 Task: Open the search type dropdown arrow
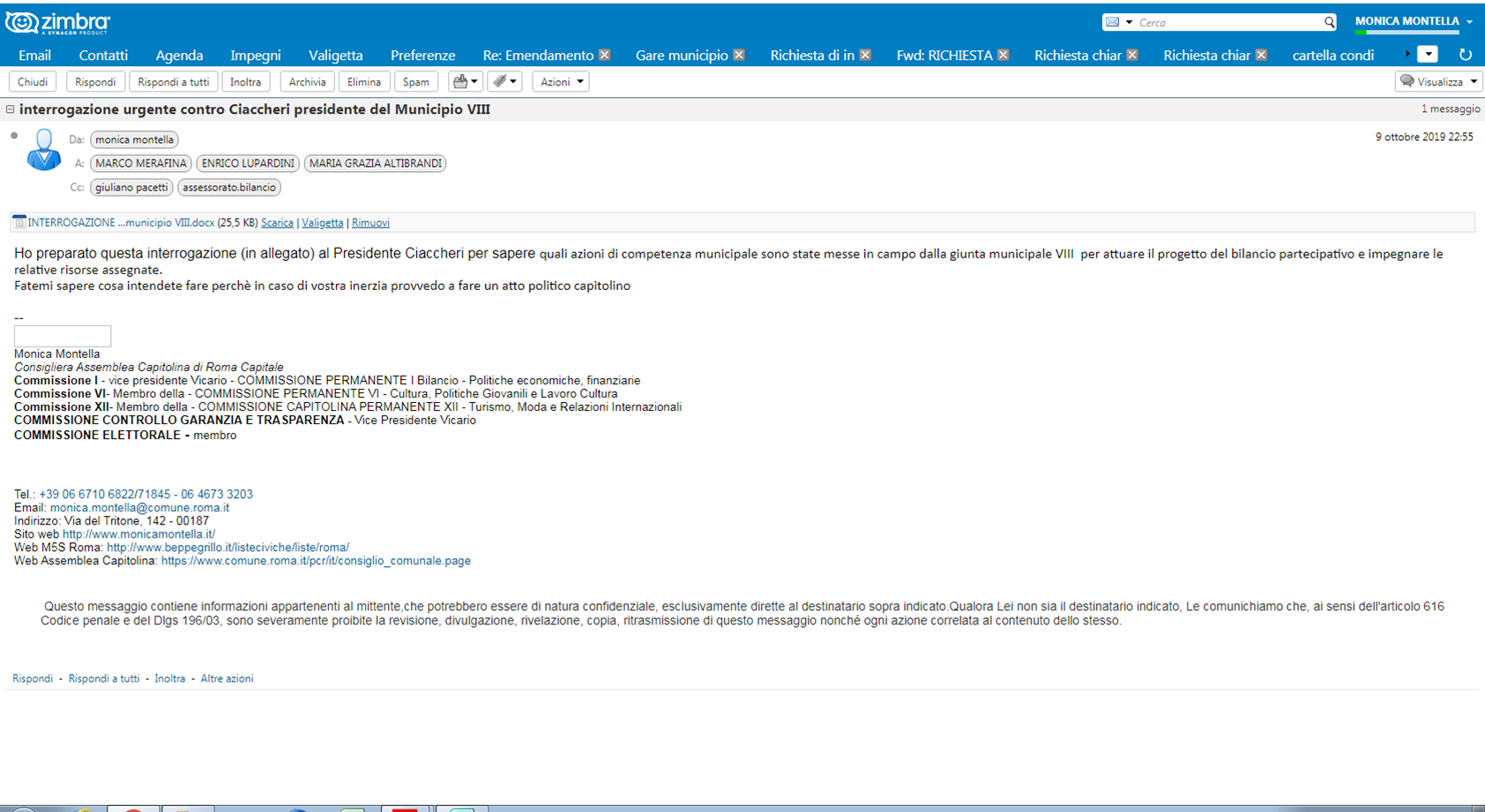click(1129, 22)
